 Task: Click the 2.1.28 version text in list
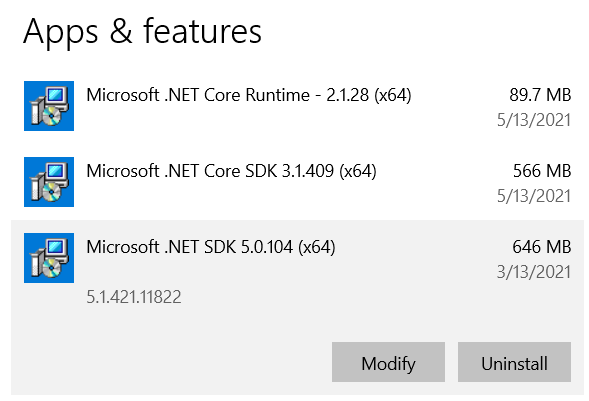[347, 95]
